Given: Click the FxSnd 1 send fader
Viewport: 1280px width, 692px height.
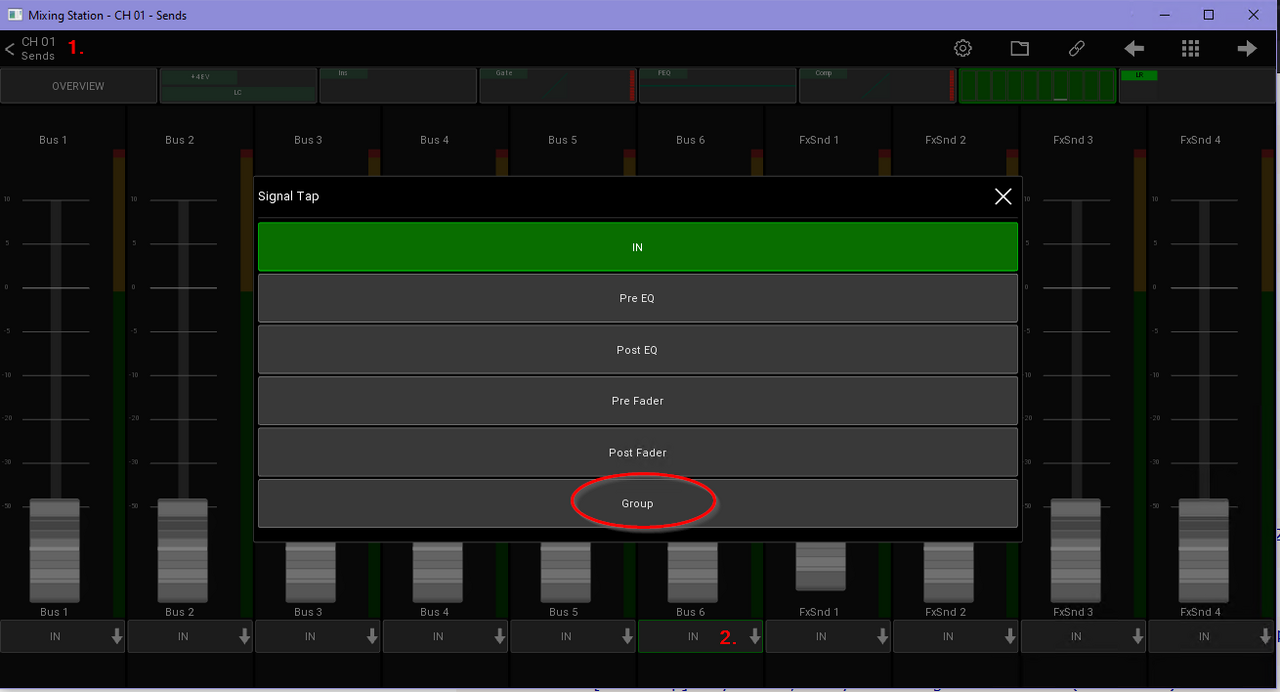Looking at the screenshot, I should (821, 566).
